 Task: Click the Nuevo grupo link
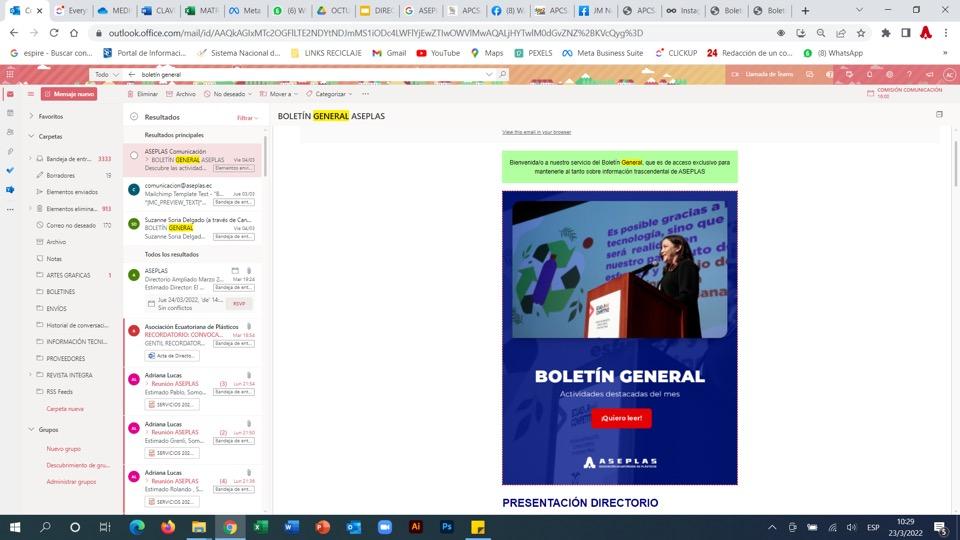[64, 448]
